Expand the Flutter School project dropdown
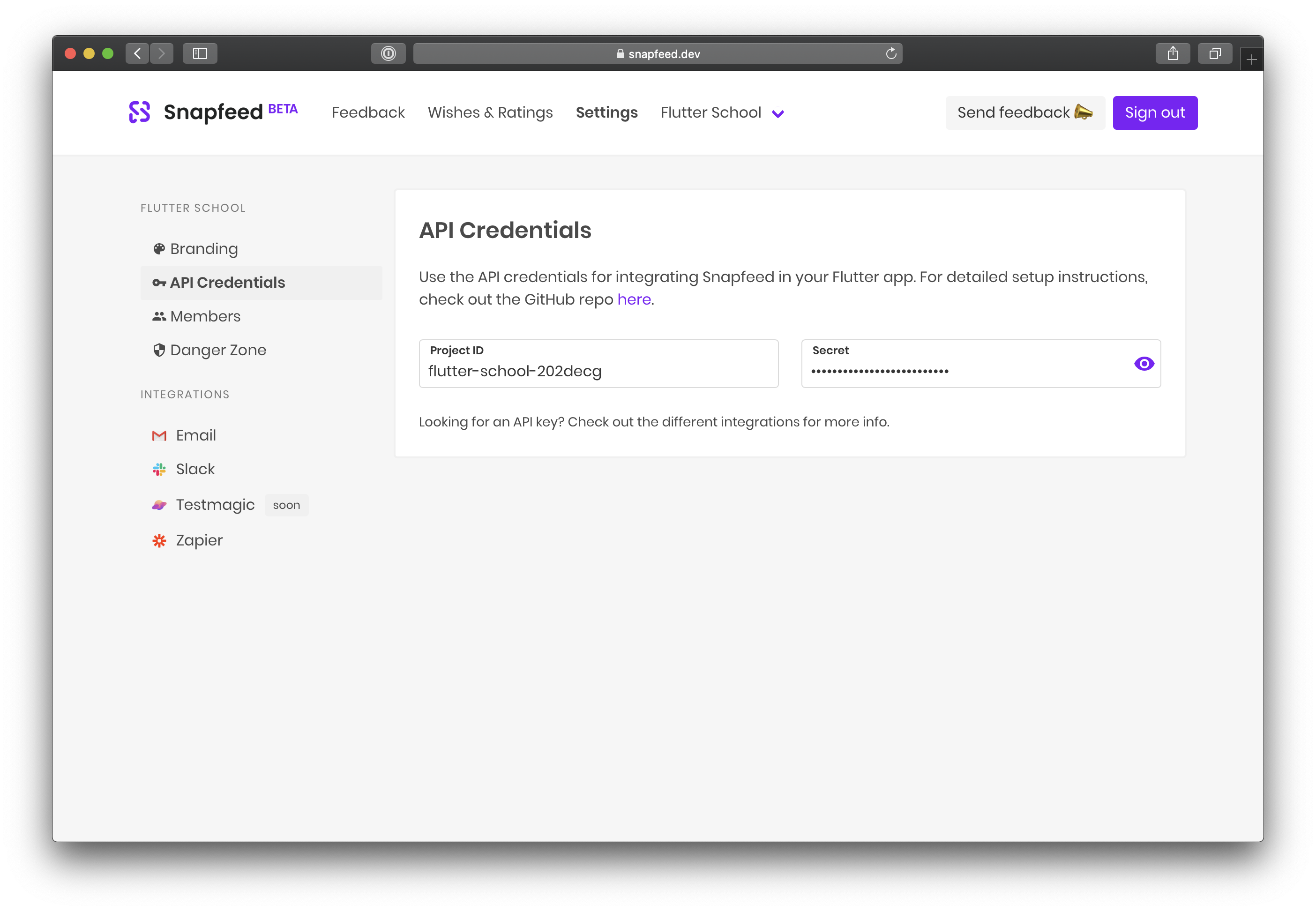 tap(722, 113)
